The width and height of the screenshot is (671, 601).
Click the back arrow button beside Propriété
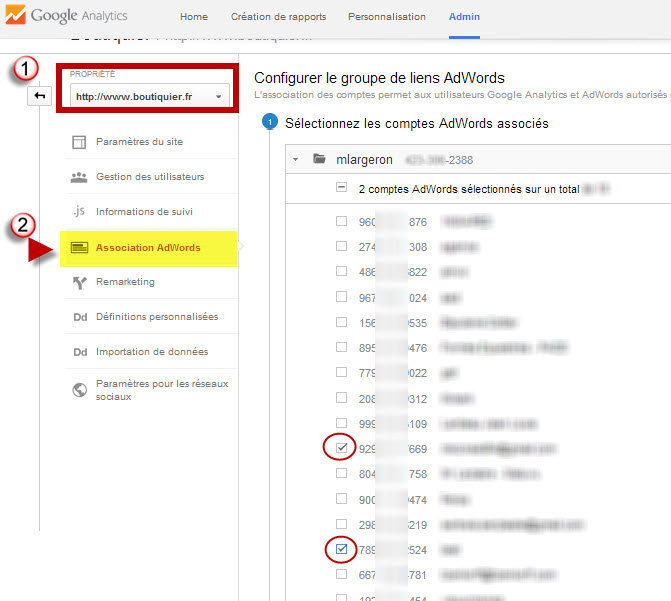pos(40,95)
